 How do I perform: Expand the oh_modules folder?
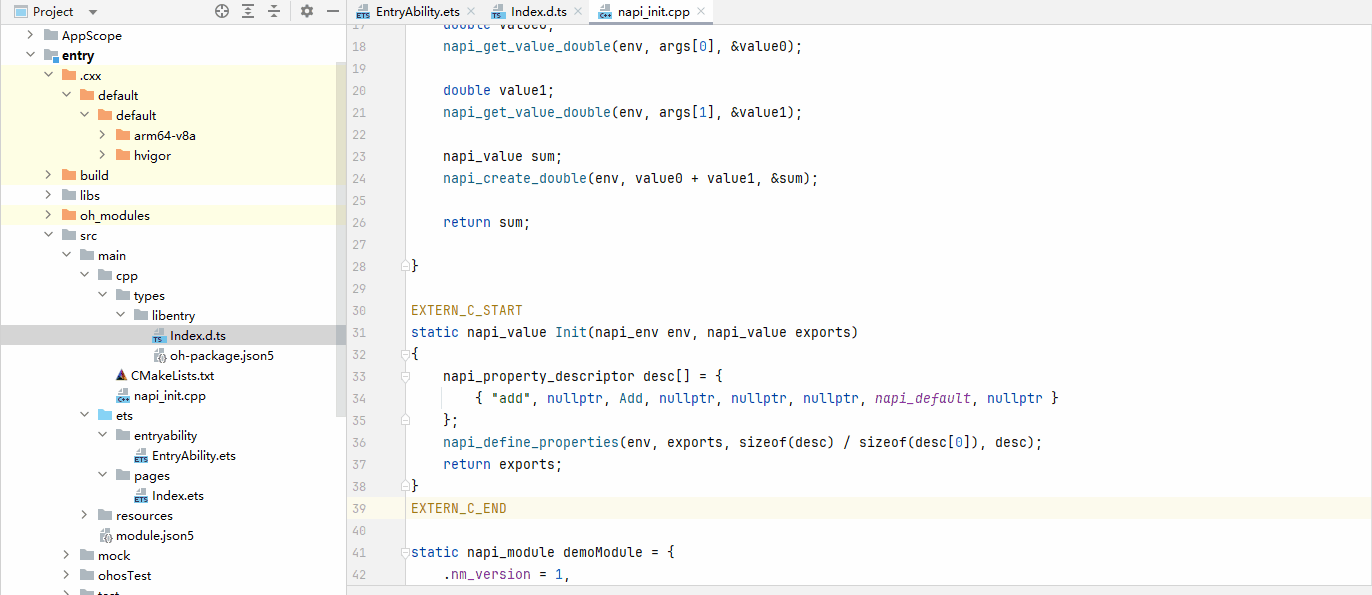pos(48,215)
